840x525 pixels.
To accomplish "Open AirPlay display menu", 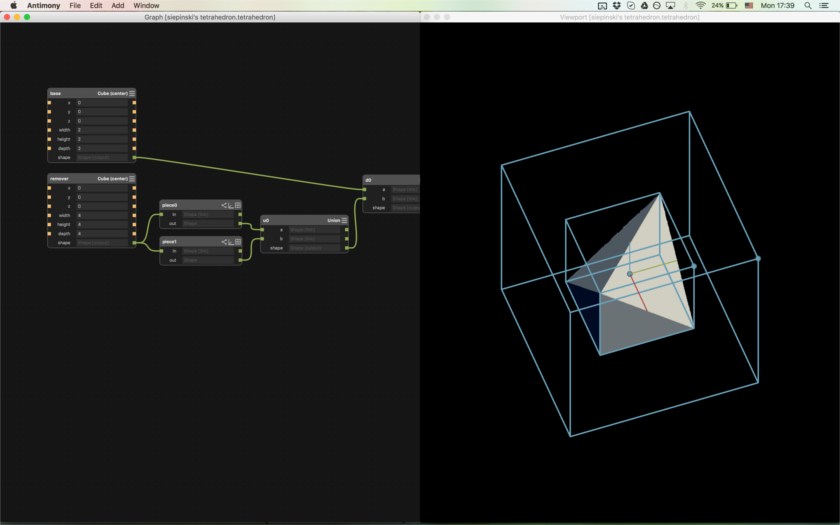I will [x=670, y=5].
